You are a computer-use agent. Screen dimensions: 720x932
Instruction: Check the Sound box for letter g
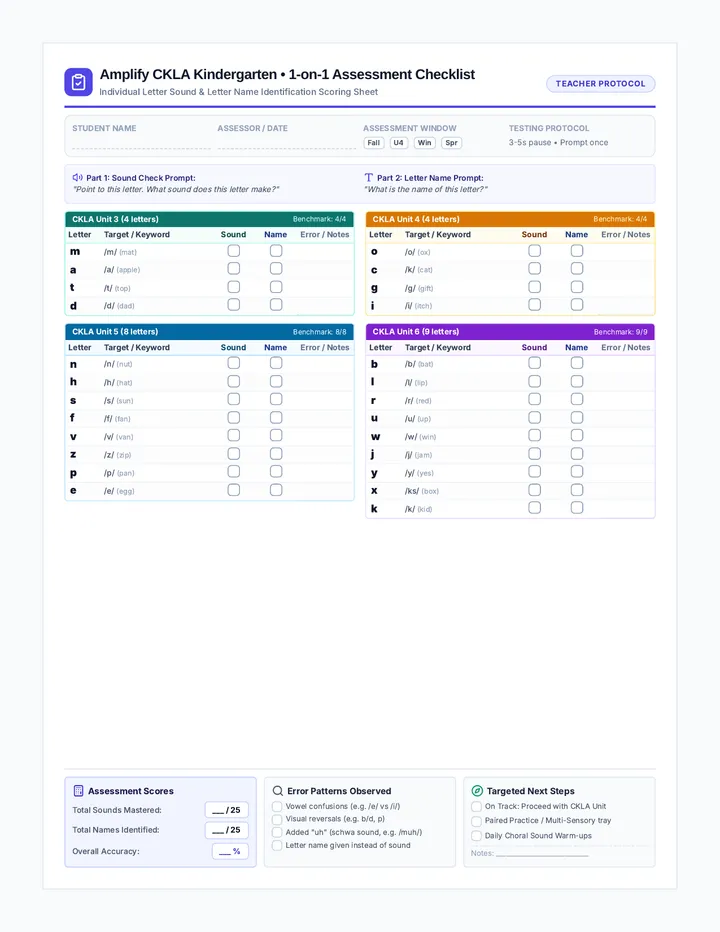(x=535, y=287)
